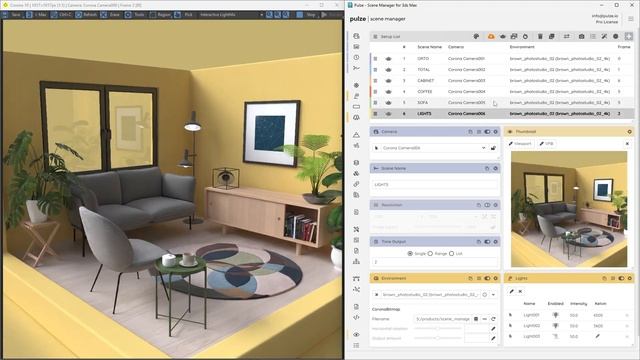The height and width of the screenshot is (360, 640).
Task: Clear thumbnail with the X button
Action: (x=627, y=144)
